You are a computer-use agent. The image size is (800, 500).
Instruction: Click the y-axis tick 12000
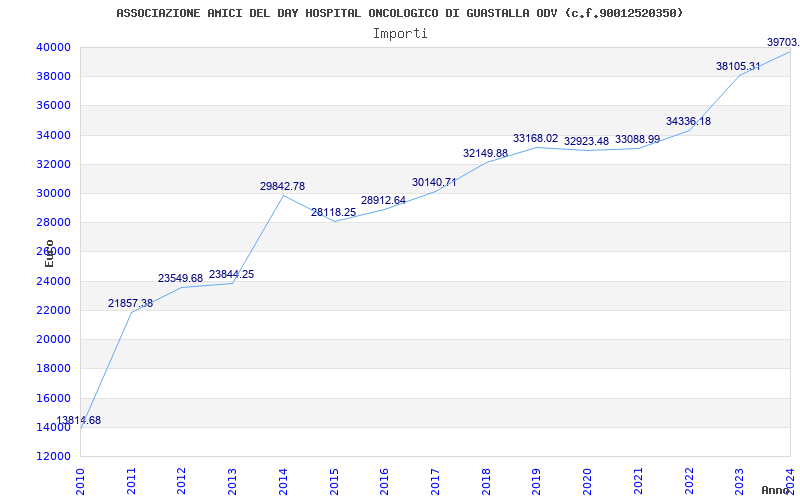tap(53, 456)
